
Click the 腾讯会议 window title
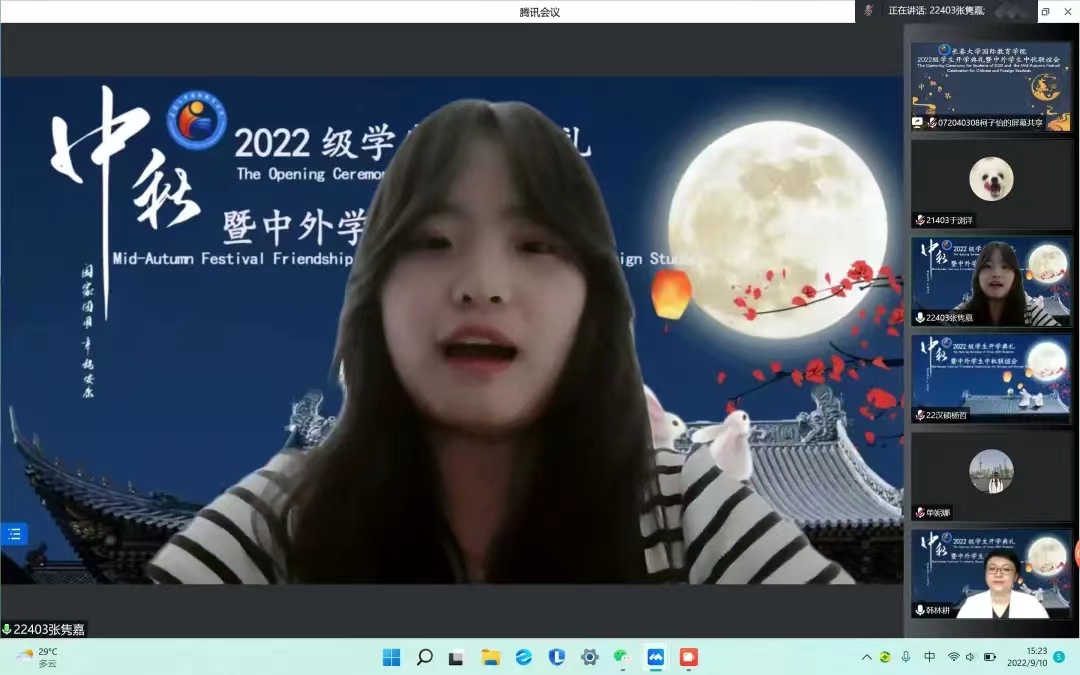539,12
